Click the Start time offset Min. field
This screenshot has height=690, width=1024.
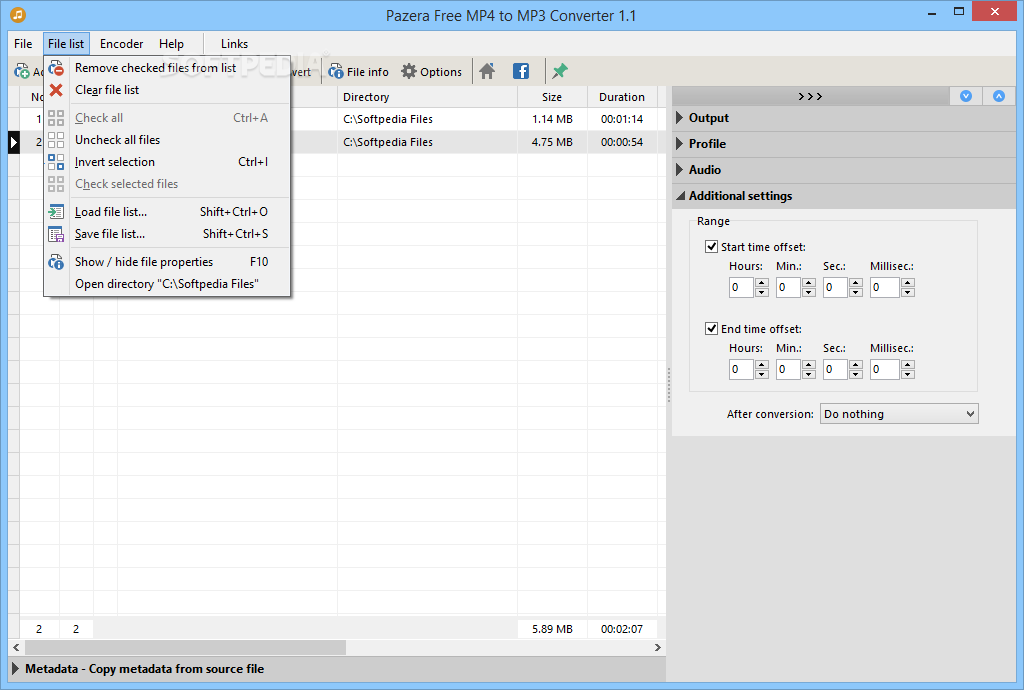[x=788, y=287]
